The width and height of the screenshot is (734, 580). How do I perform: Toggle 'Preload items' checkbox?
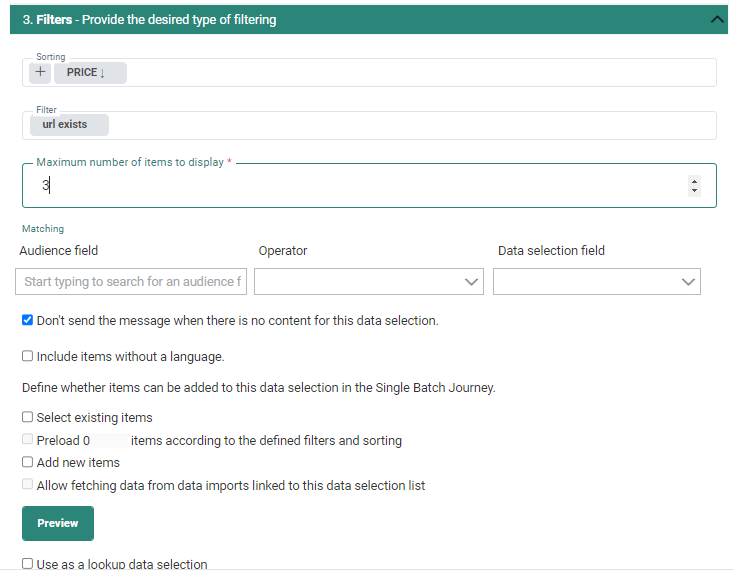pyautogui.click(x=28, y=440)
